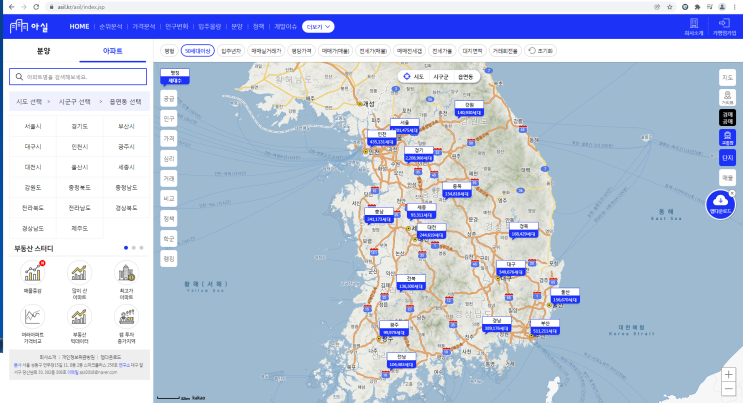
Task: Expand the 공급 map layer panel
Action: [x=169, y=99]
